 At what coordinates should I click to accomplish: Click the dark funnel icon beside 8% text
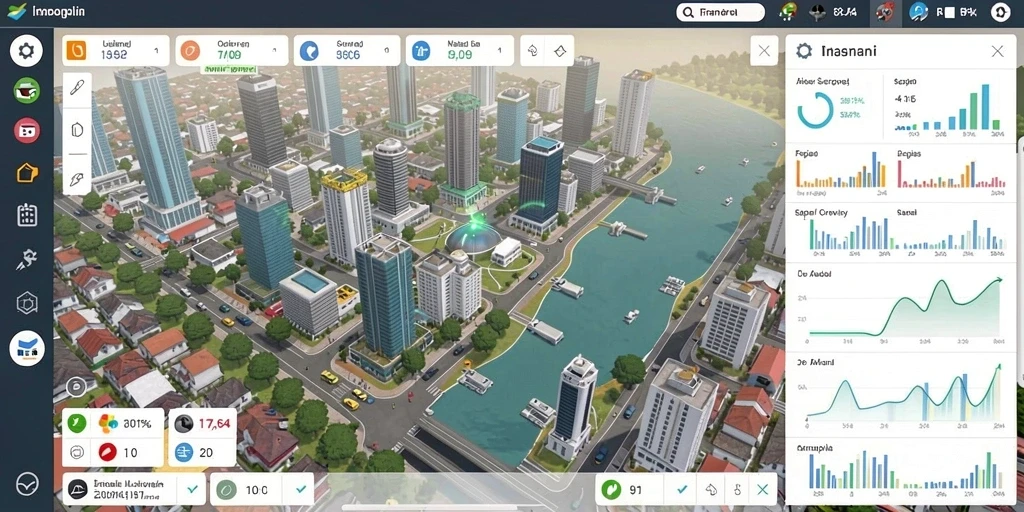818,12
